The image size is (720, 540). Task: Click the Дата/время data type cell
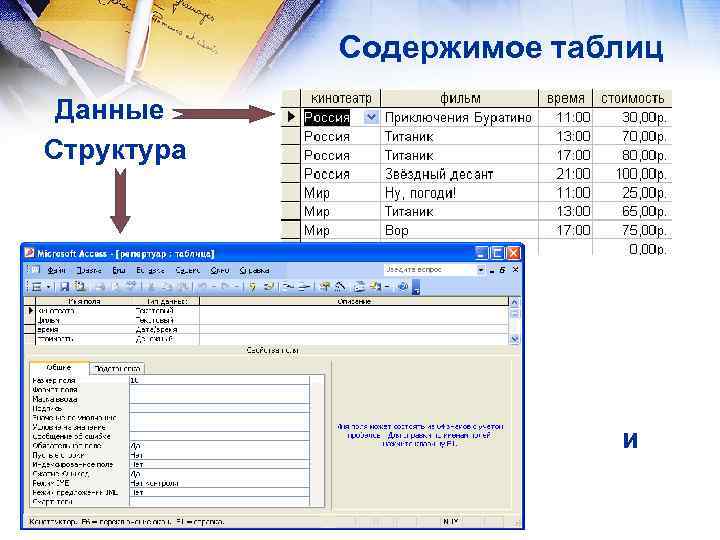coord(166,330)
